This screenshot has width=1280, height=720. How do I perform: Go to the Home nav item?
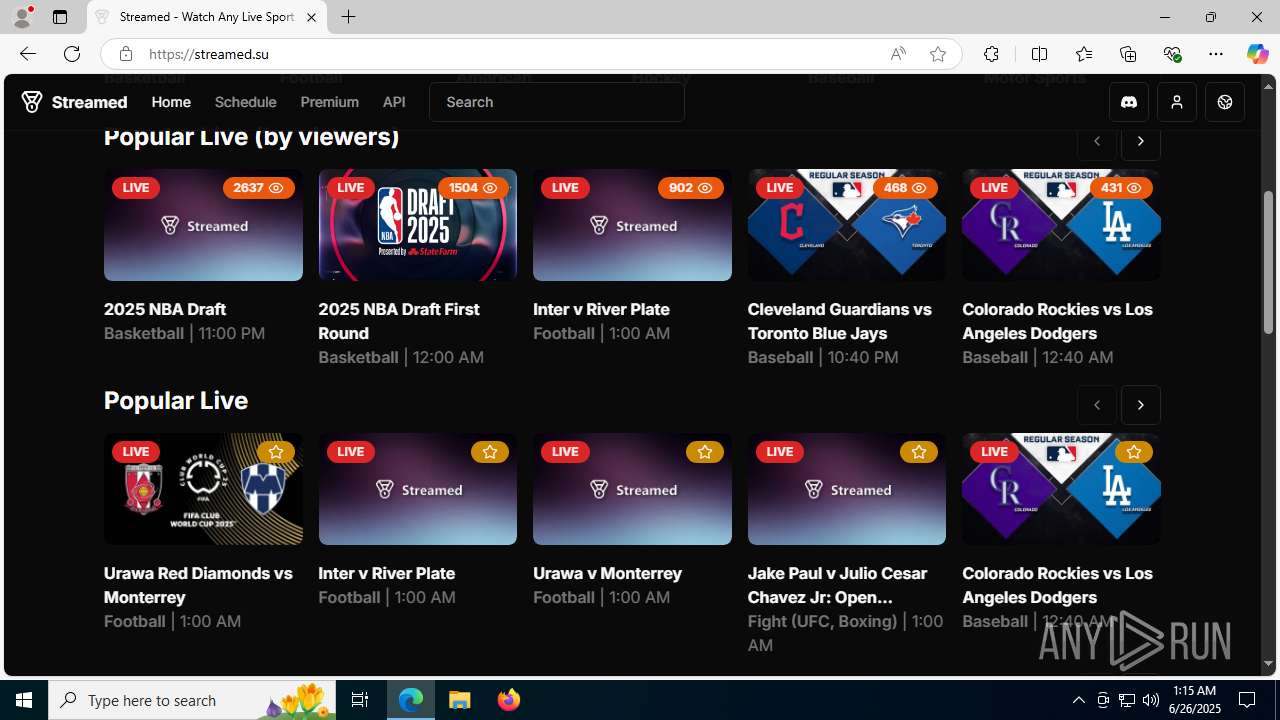coord(171,102)
